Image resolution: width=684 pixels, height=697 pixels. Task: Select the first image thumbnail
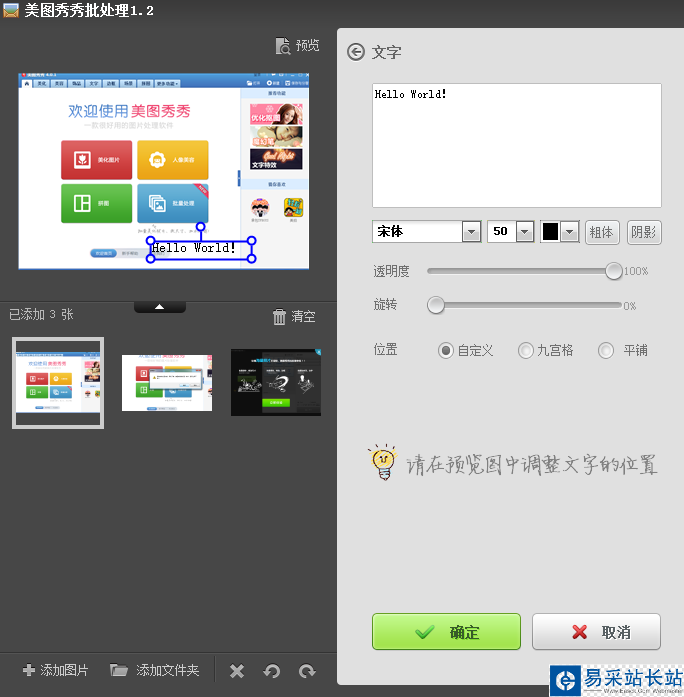(58, 383)
